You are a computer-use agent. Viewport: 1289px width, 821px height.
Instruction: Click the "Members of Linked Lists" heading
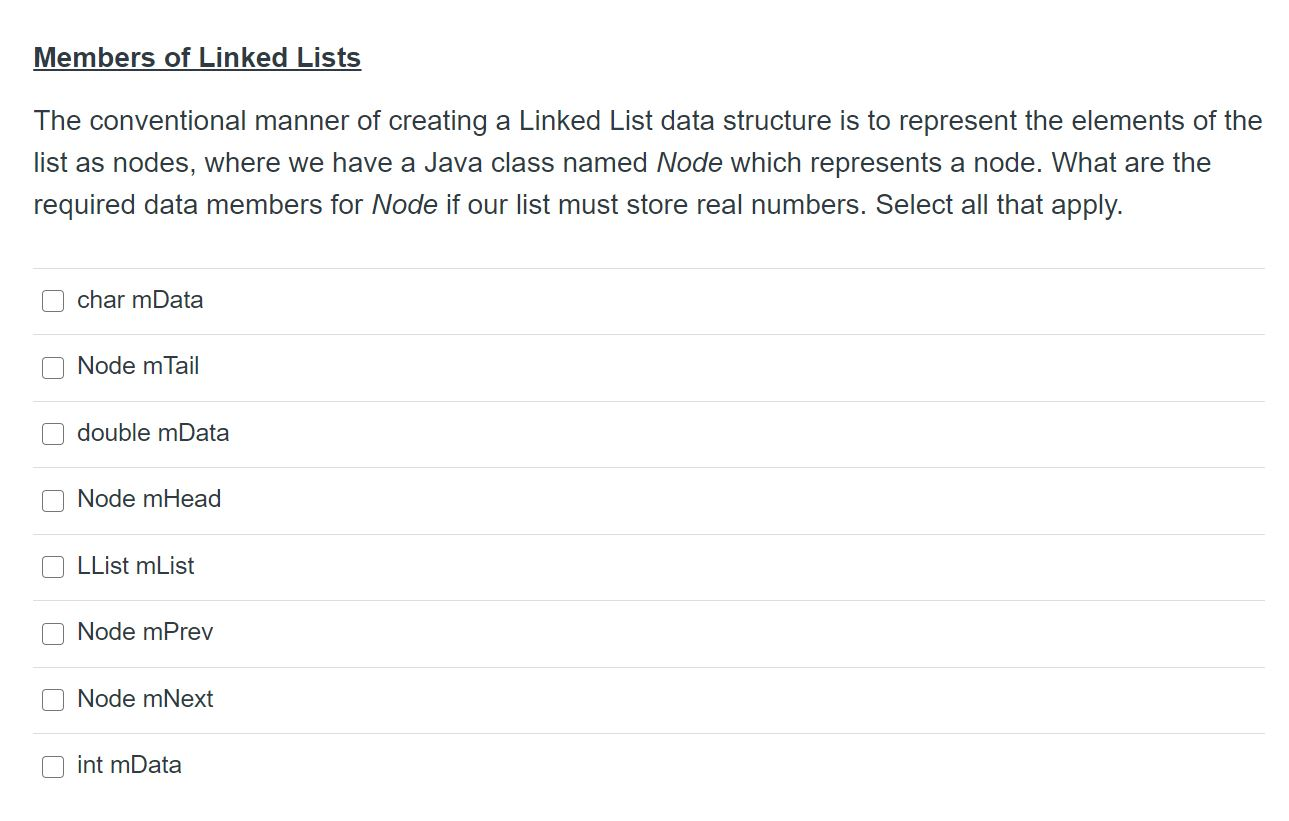pyautogui.click(x=196, y=57)
